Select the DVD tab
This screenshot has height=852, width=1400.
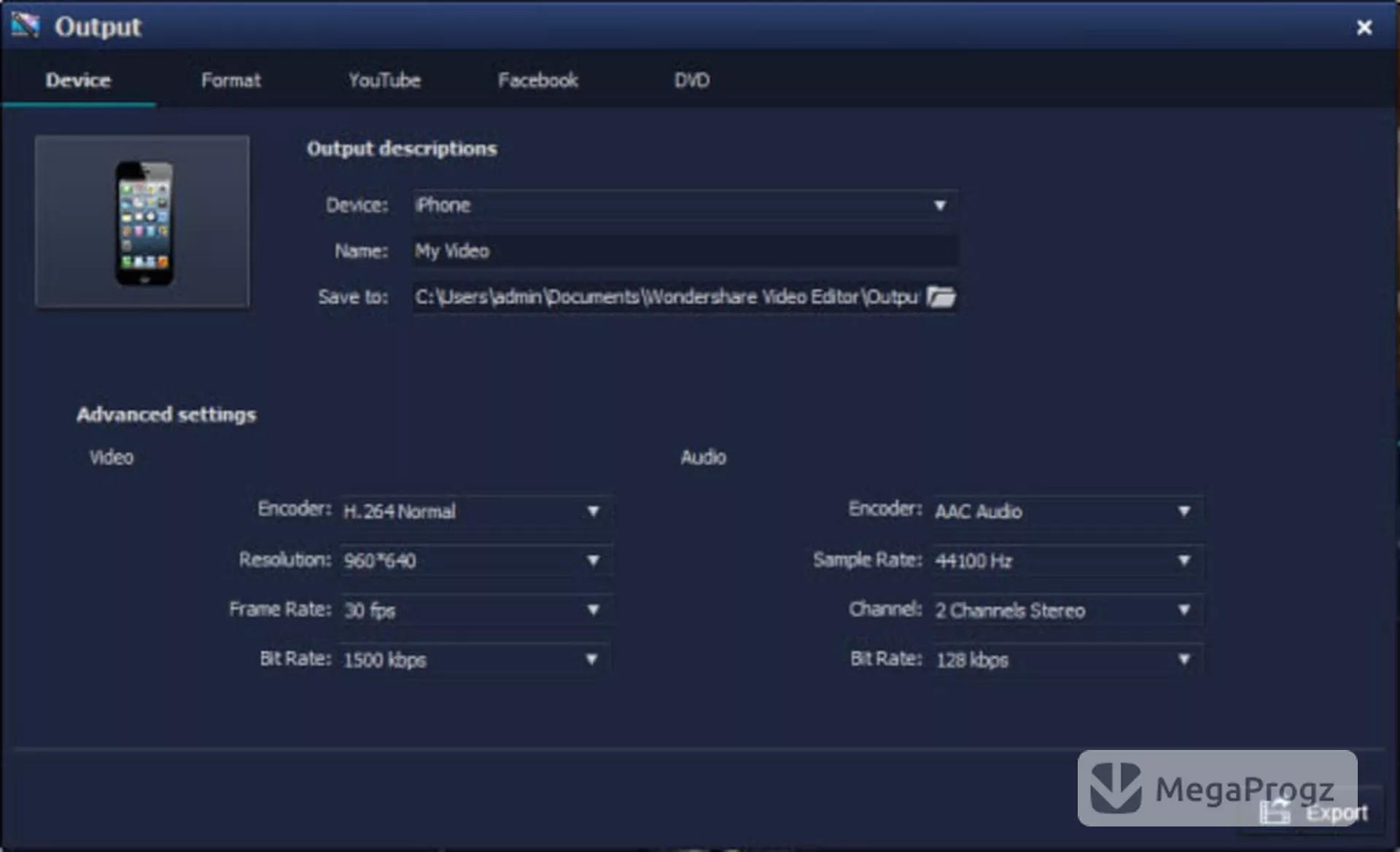tap(691, 80)
